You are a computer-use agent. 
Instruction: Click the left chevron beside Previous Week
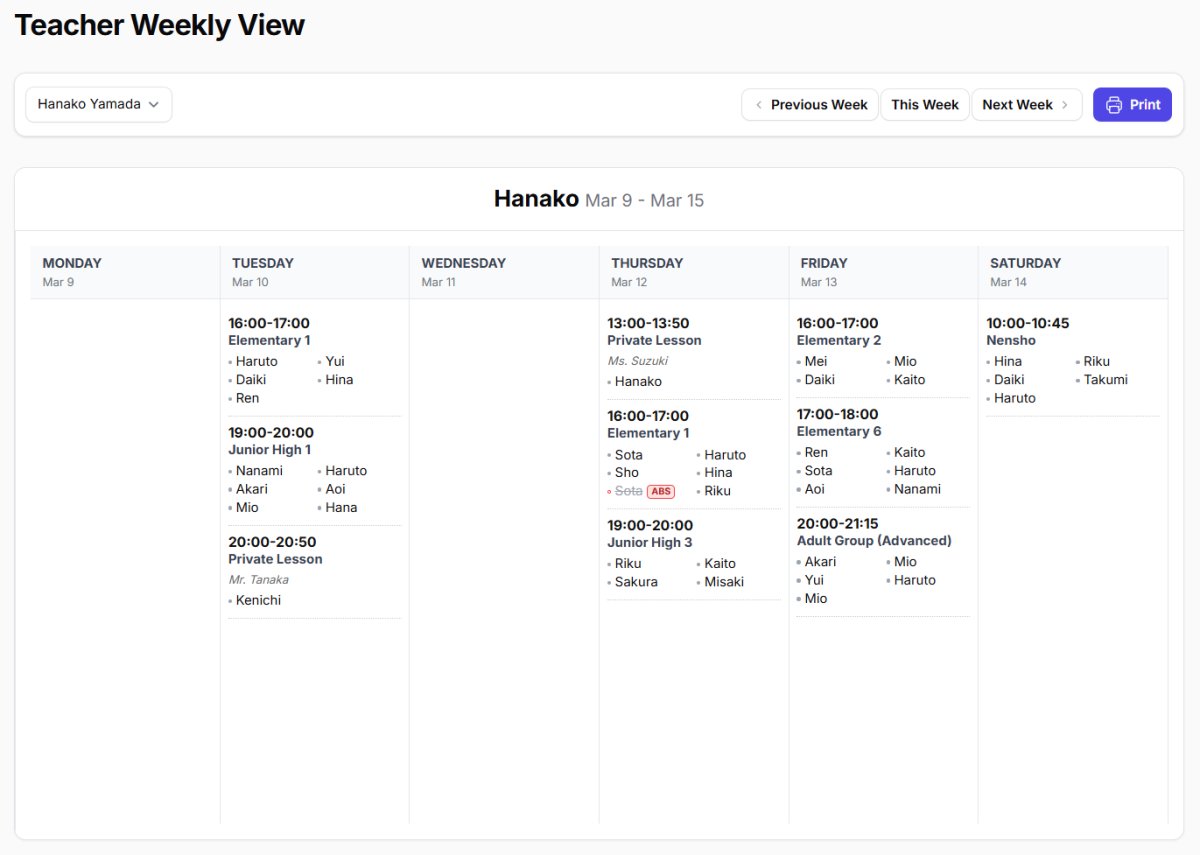click(x=758, y=104)
